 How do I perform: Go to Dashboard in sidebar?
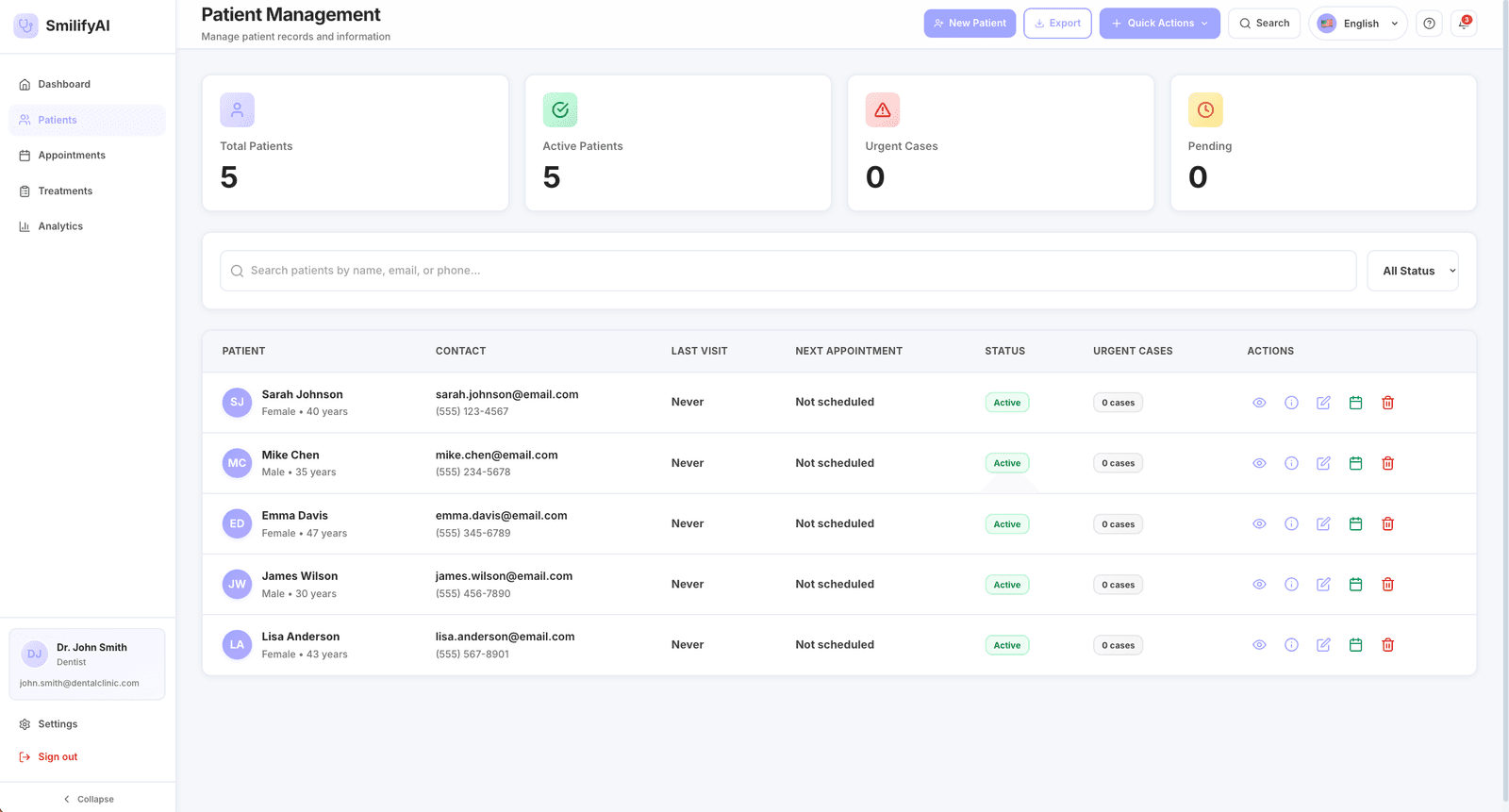87,84
